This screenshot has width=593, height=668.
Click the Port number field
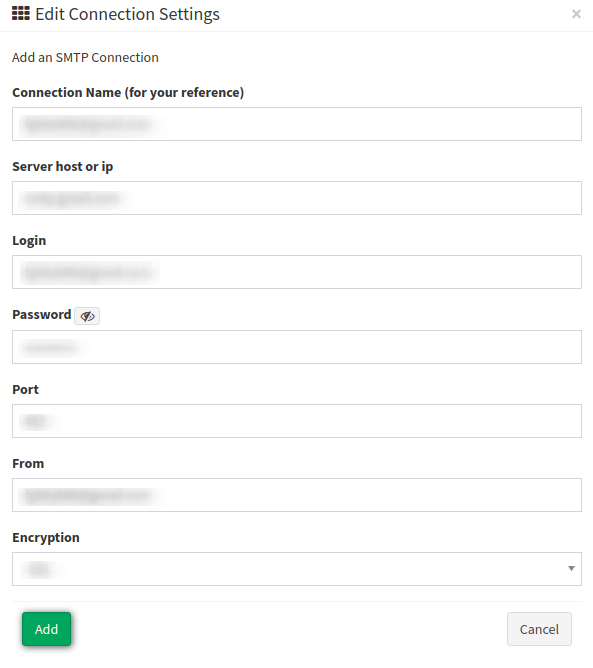coord(296,421)
